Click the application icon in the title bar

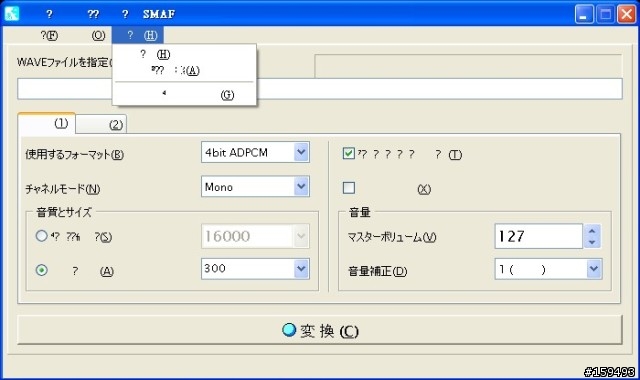[x=12, y=13]
